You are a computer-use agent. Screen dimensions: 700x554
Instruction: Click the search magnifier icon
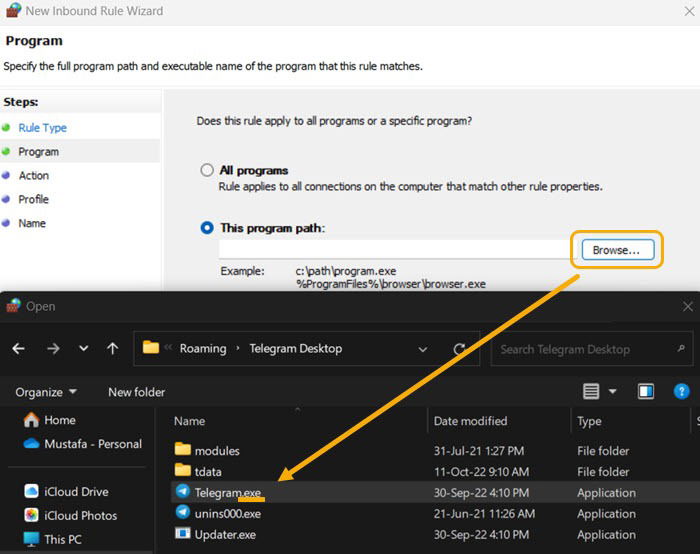(x=681, y=348)
